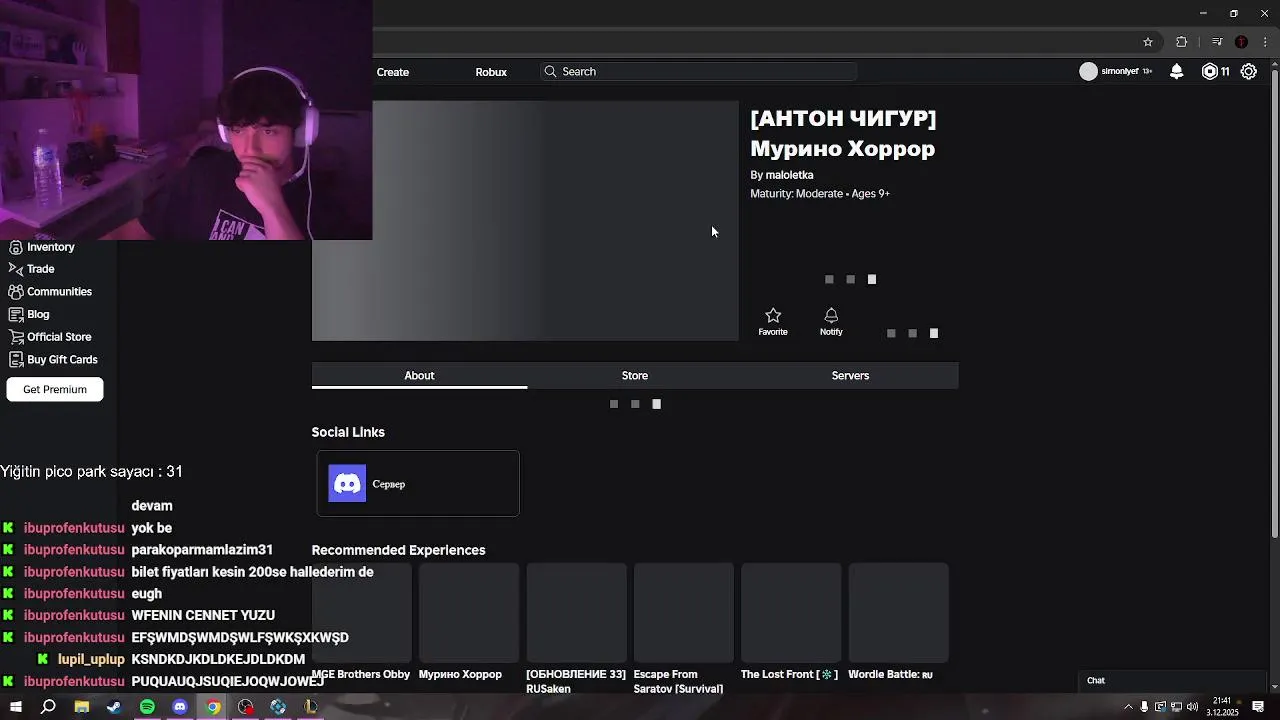Viewport: 1280px width, 720px height.
Task: Click the page vertical scrollbar thumb
Action: coord(1274,306)
